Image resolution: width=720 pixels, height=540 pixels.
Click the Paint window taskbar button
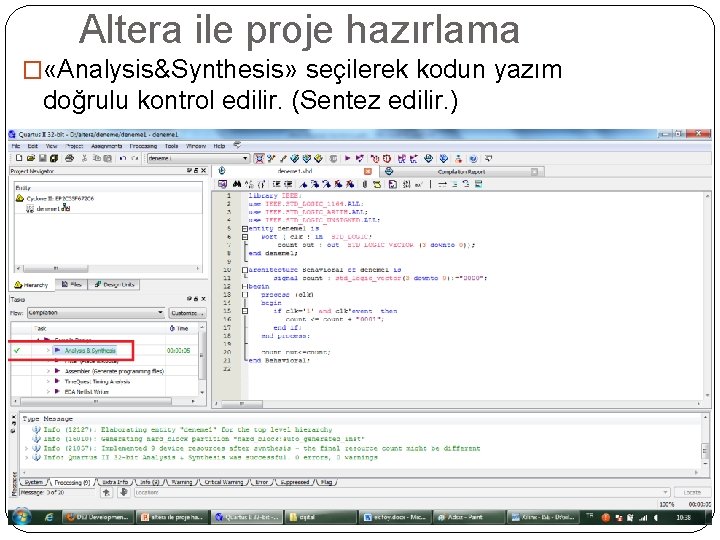click(467, 517)
